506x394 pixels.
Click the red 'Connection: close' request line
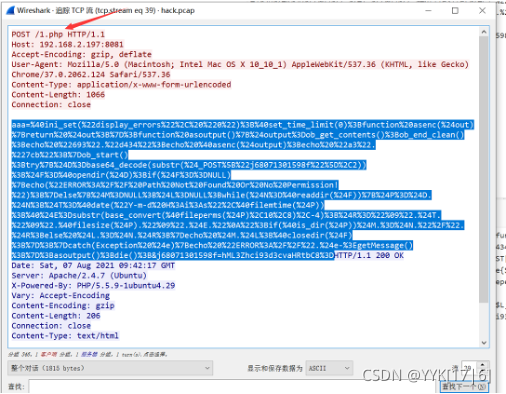[x=51, y=105]
